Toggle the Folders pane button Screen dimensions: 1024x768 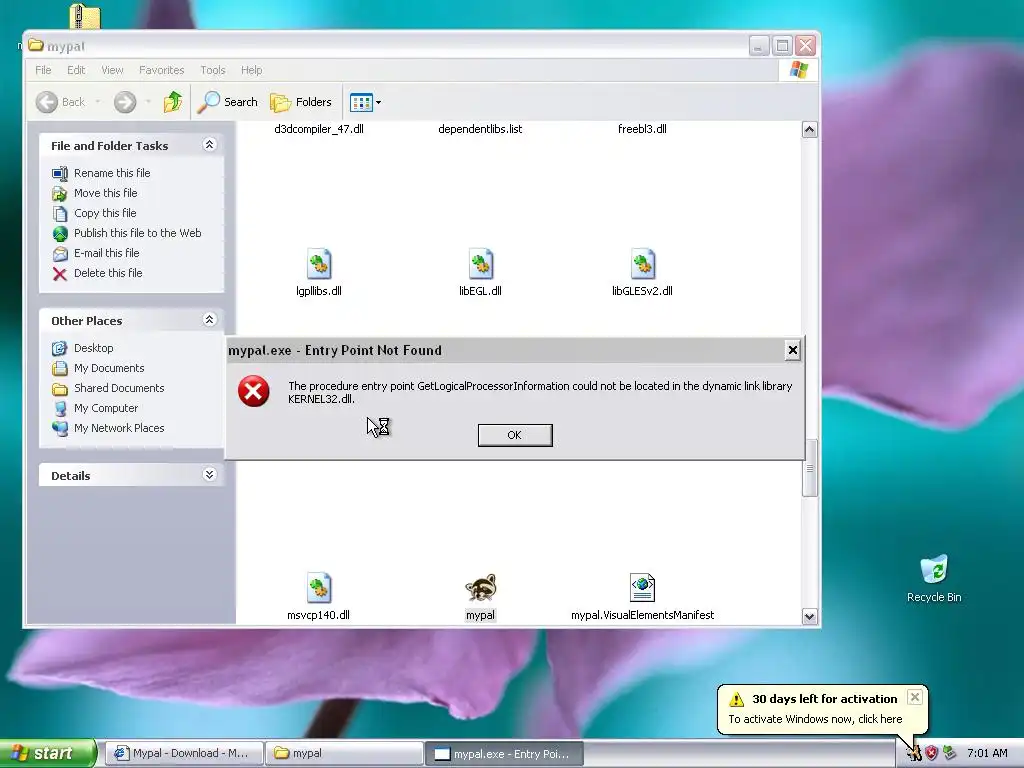[301, 102]
